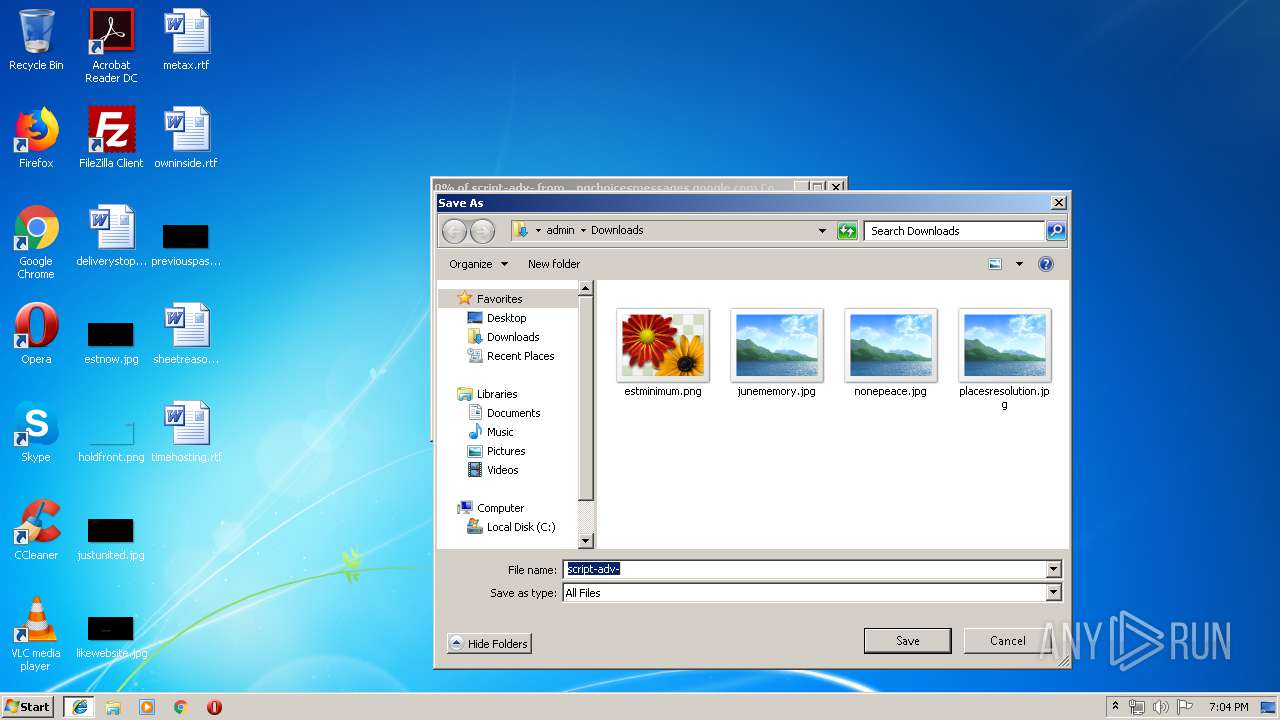Click New folder in toolbar

click(x=554, y=264)
